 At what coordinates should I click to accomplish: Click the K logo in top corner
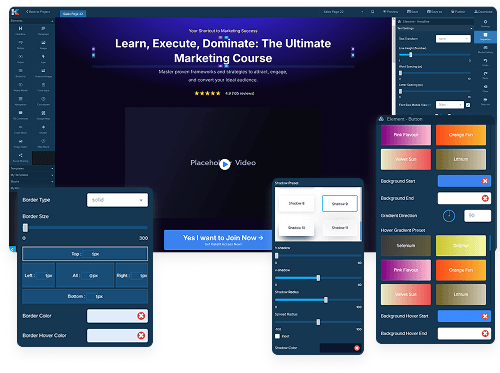(x=15, y=12)
